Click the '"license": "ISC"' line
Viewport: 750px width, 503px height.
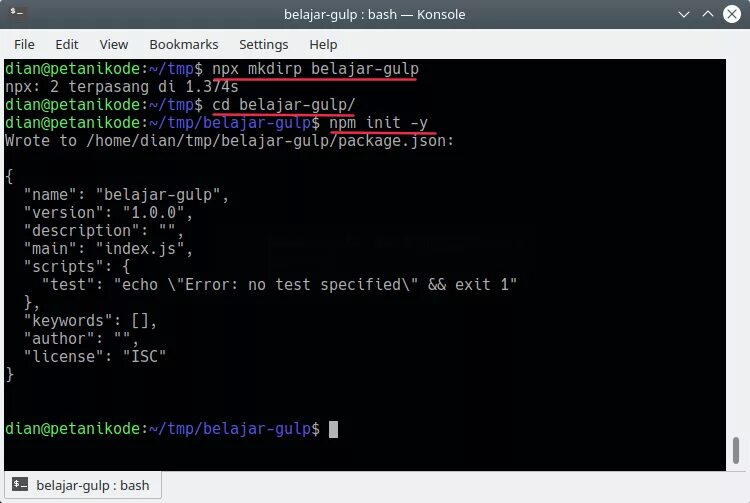[95, 357]
